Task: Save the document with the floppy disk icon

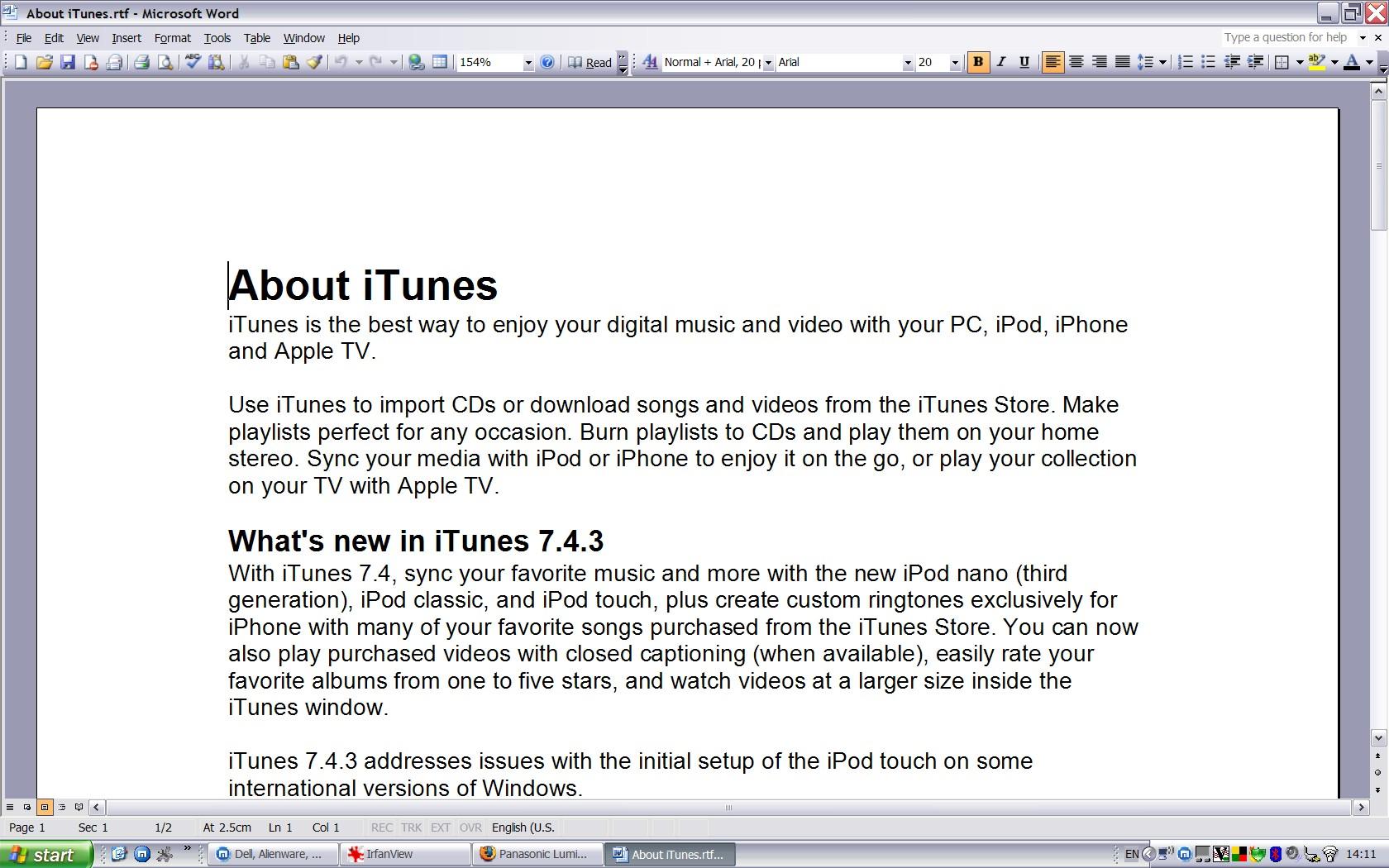Action: coord(68,62)
